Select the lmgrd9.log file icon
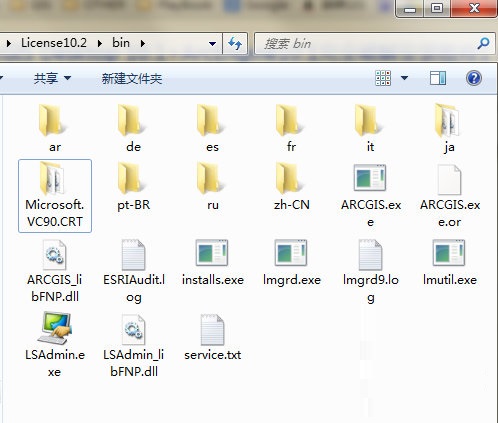Screen dimensions: 498x423 tap(370, 255)
